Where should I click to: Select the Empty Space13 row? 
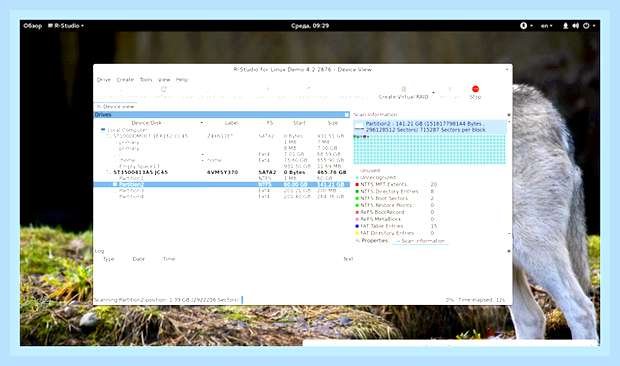tap(221, 166)
